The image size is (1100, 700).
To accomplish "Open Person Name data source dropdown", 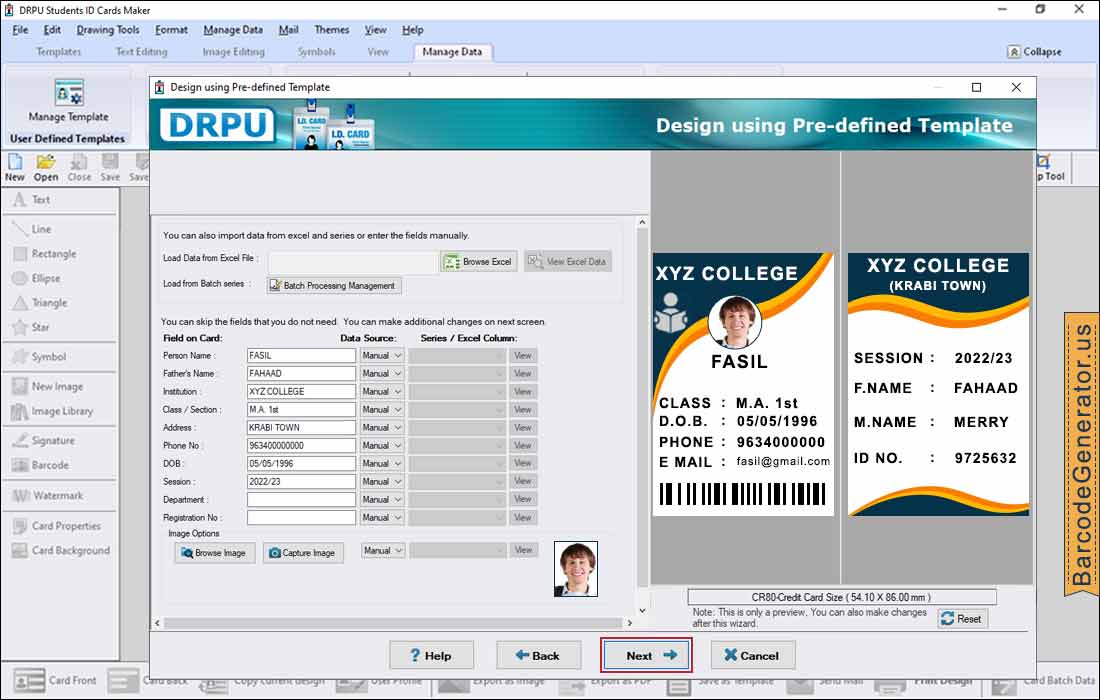I will pos(382,356).
